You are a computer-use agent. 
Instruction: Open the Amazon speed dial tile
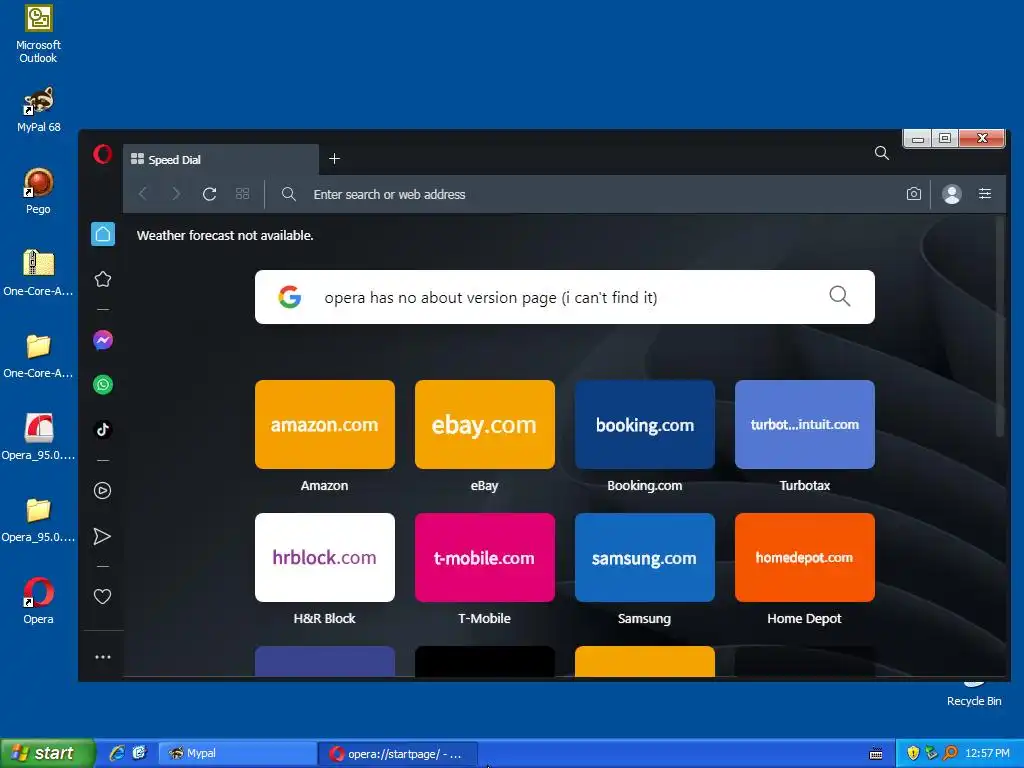[325, 424]
